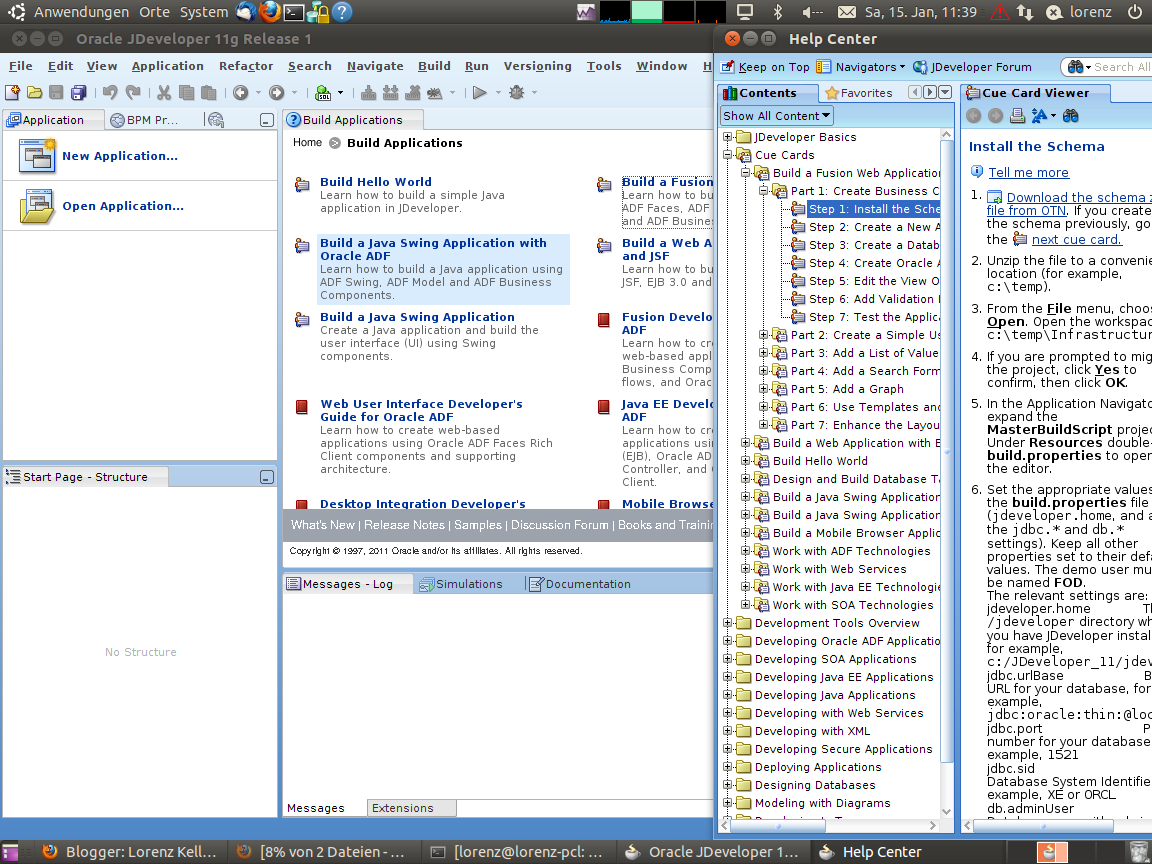
Task: Click the Home breadcrumb link
Action: [307, 143]
